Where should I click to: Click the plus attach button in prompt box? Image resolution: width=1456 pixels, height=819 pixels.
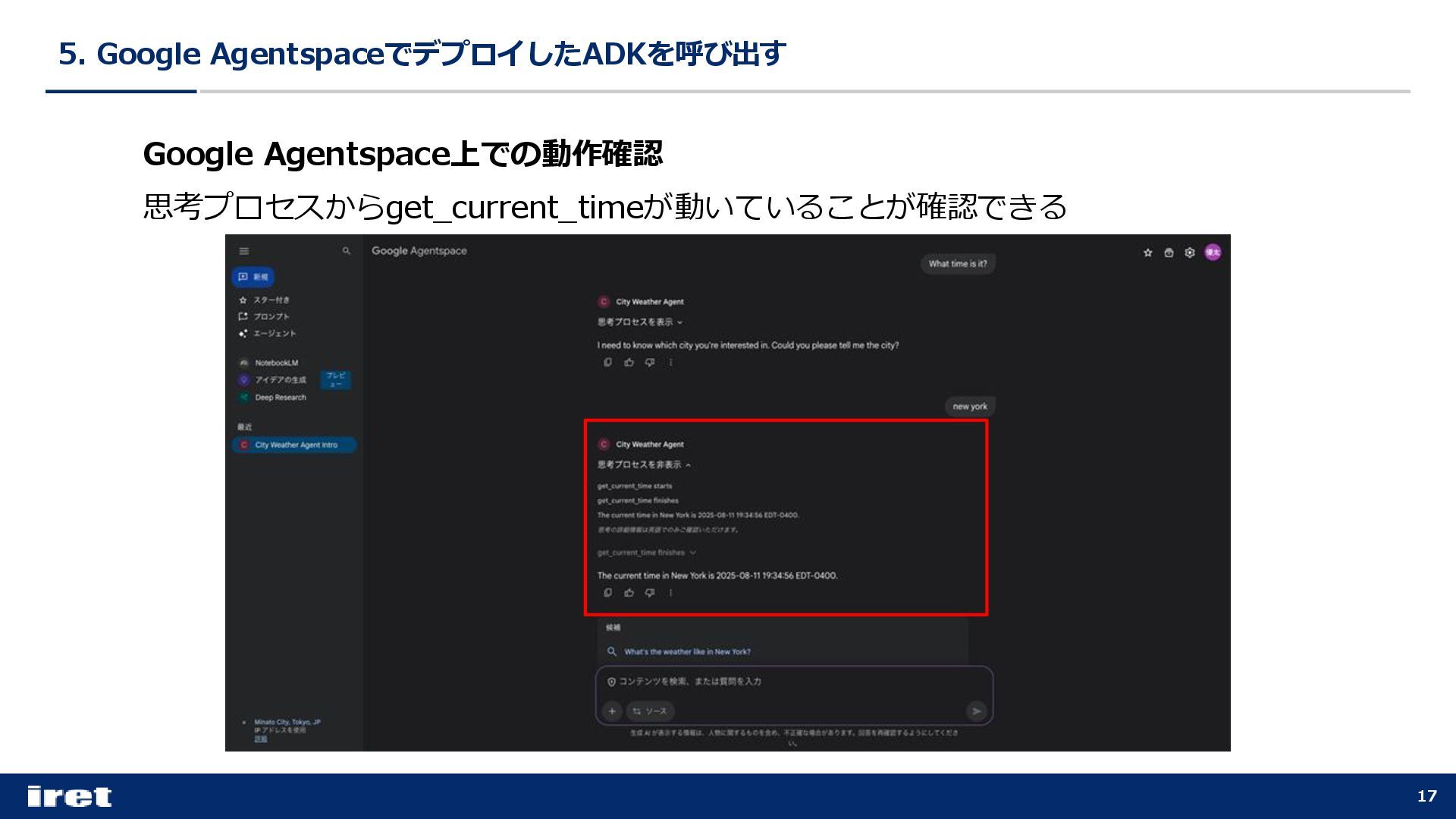[x=612, y=711]
